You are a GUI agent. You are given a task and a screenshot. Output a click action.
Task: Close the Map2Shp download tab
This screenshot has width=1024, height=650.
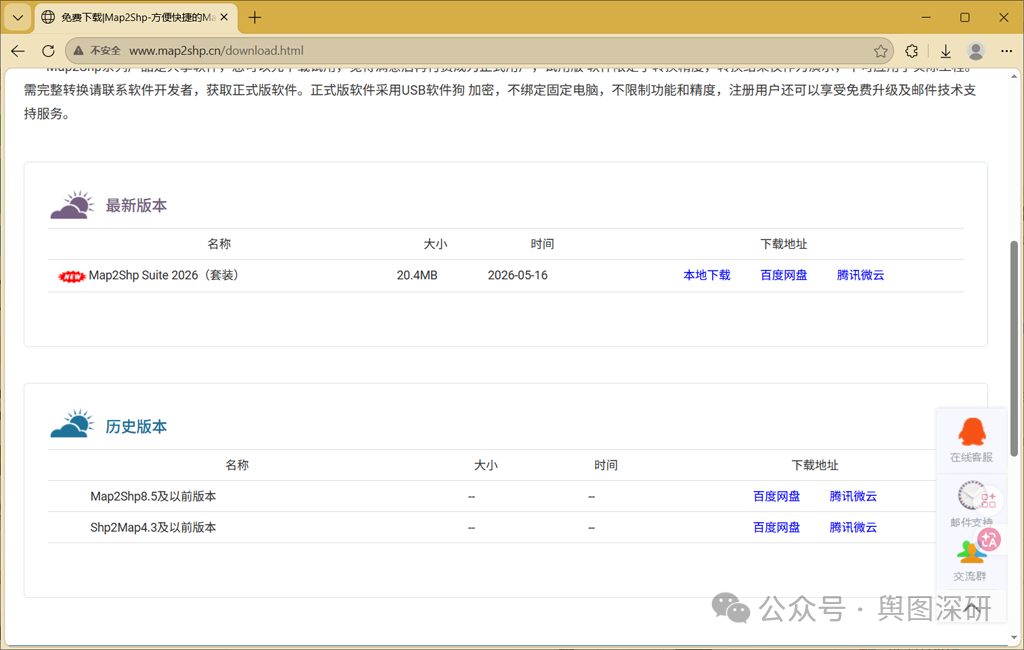224,18
